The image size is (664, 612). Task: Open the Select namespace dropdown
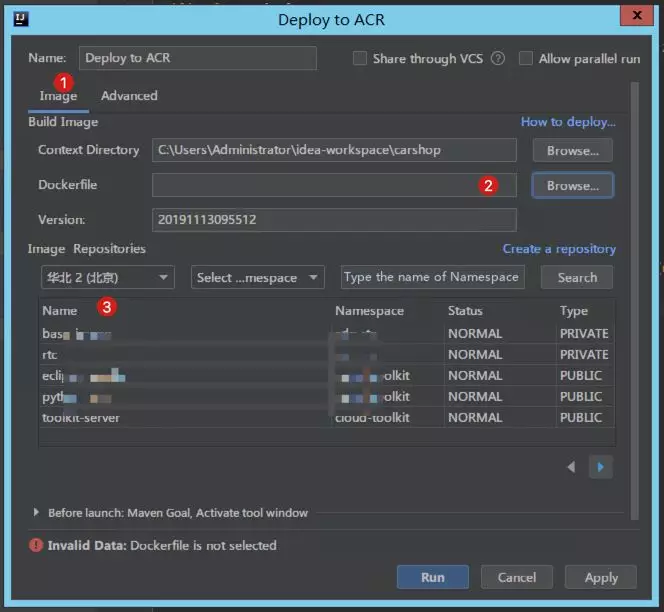tap(257, 277)
